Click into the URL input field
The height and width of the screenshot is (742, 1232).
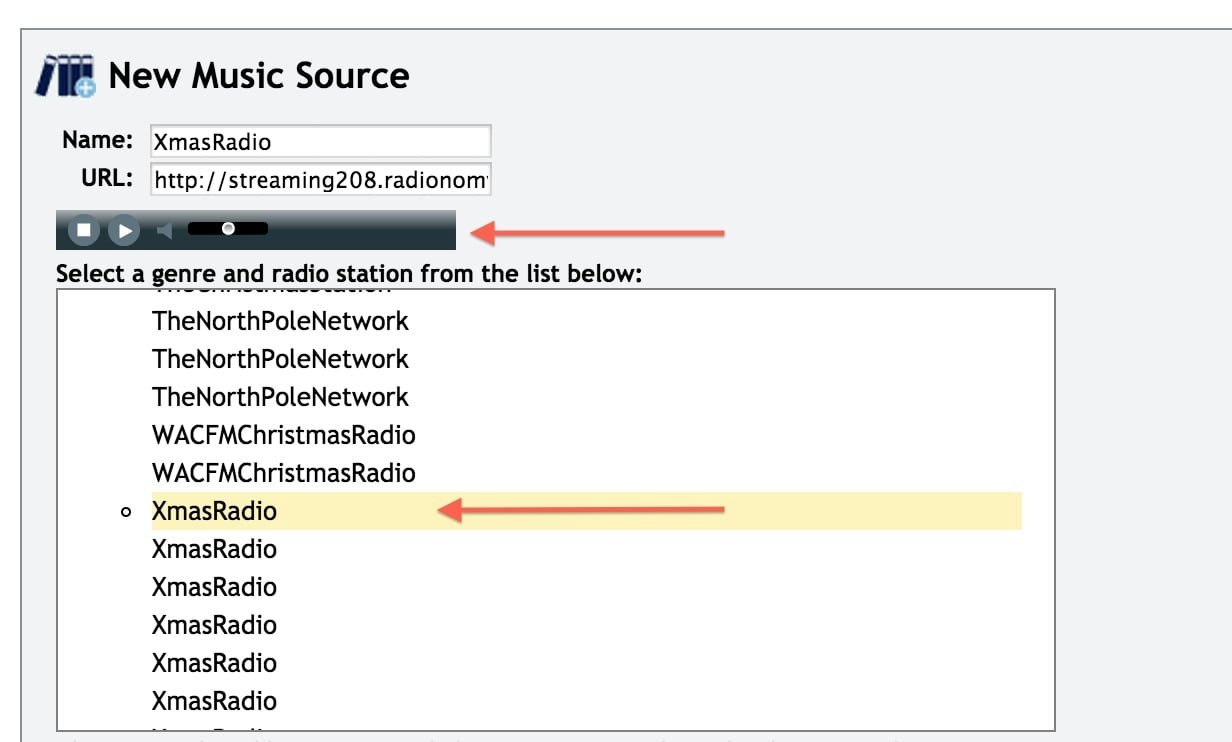tap(320, 181)
